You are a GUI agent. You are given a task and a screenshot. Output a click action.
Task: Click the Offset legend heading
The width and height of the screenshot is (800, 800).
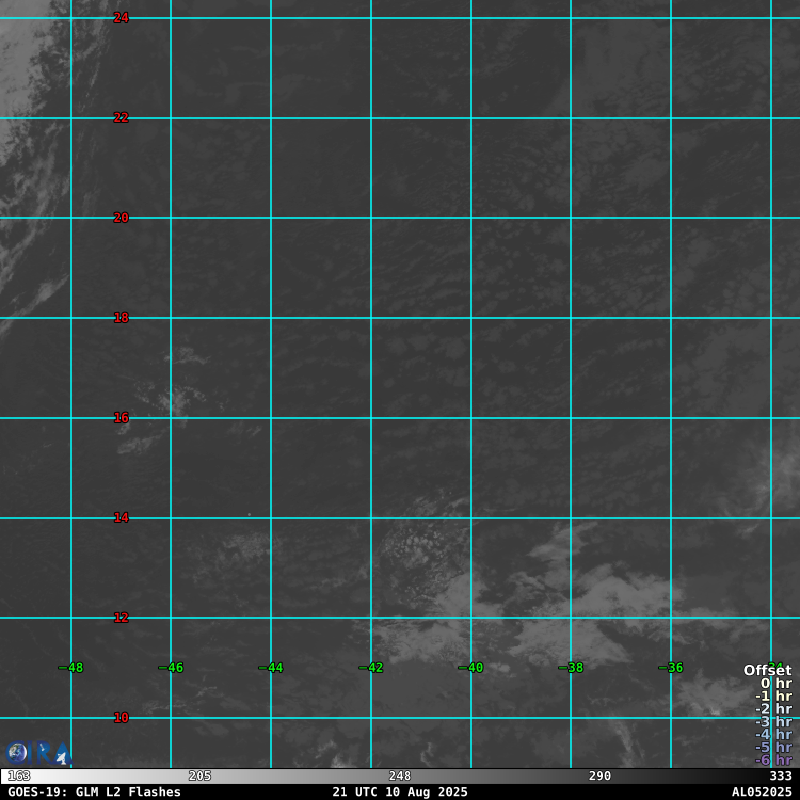pos(768,670)
